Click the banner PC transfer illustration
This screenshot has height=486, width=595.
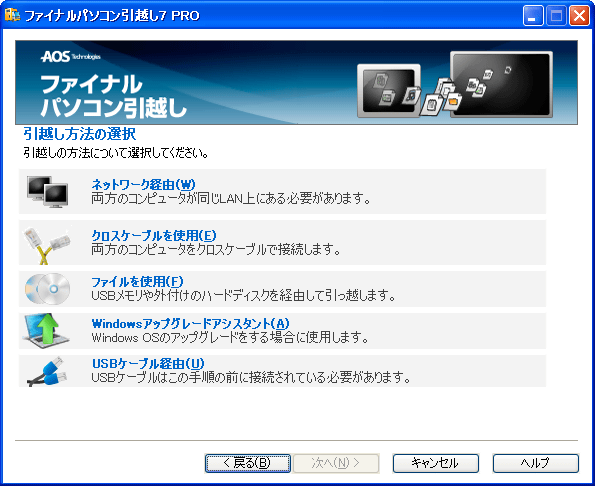click(455, 85)
